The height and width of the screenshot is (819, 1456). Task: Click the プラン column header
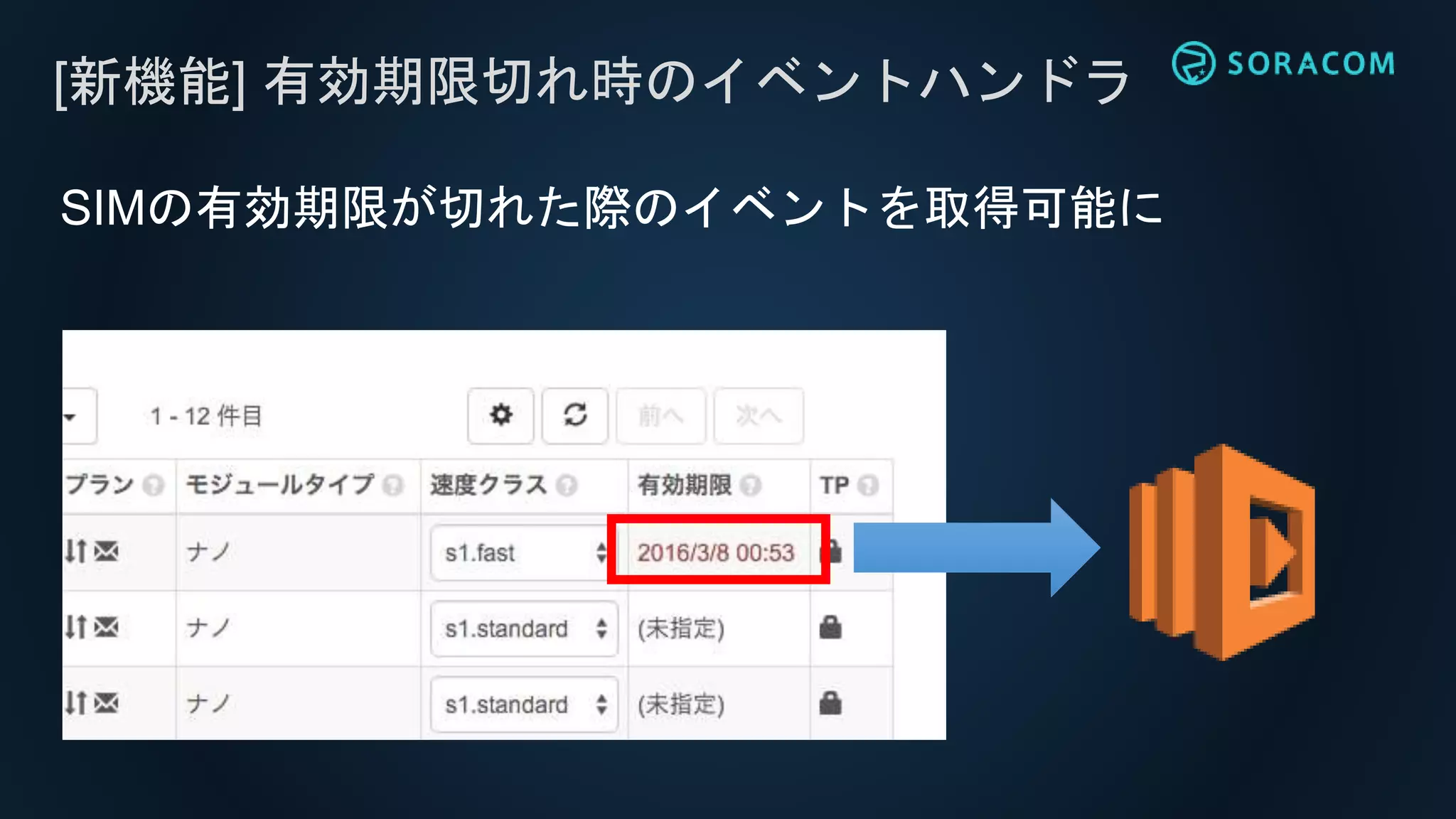[100, 485]
